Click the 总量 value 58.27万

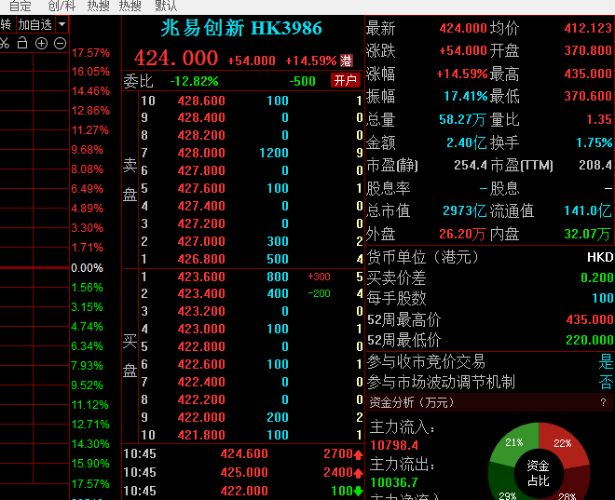462,120
